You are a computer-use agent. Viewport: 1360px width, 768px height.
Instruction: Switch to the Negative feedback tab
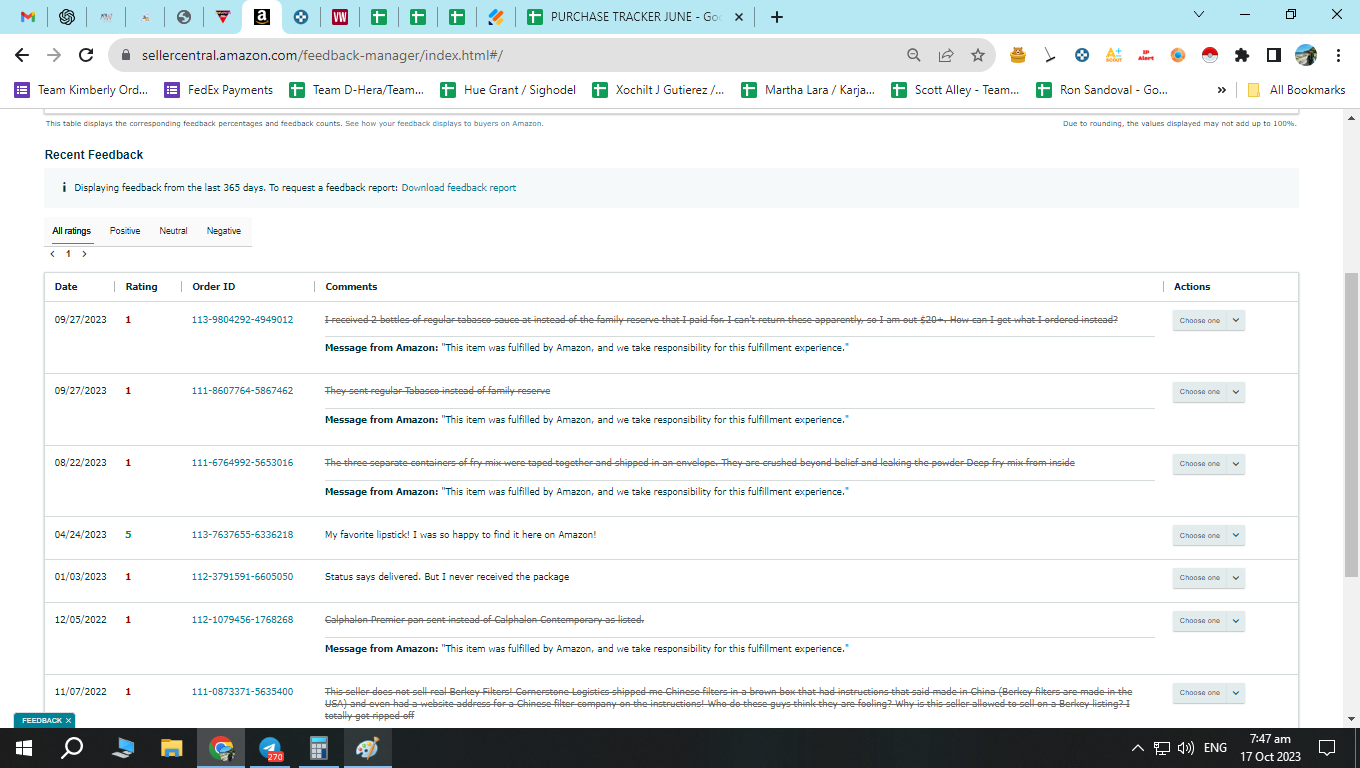click(x=224, y=231)
